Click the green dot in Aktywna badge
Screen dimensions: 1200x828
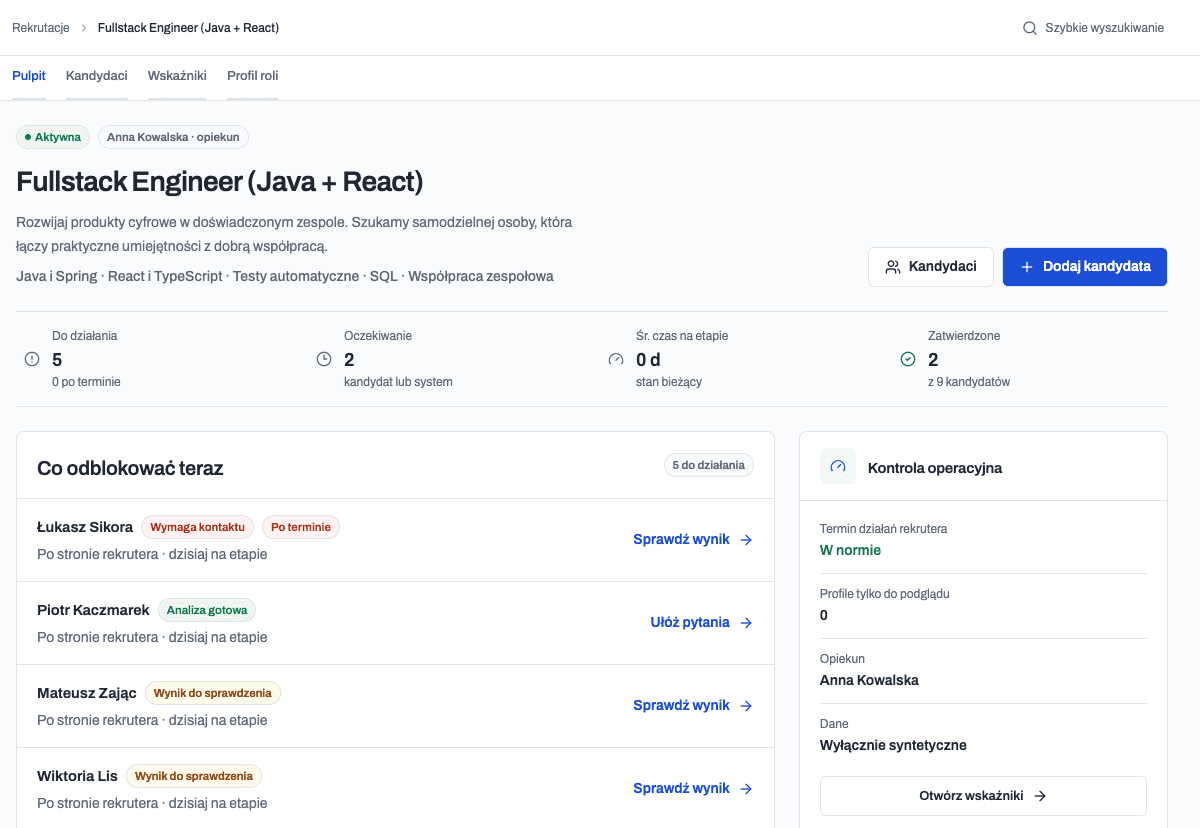[x=28, y=137]
